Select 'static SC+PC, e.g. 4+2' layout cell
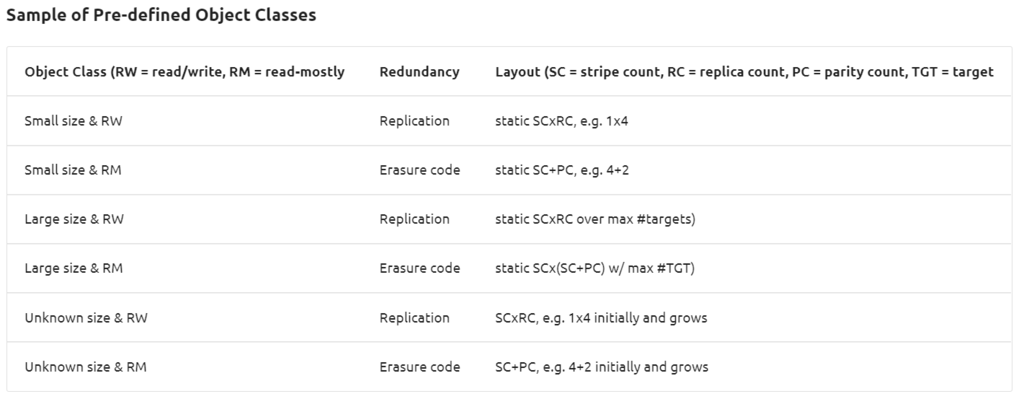Viewport: 1024px width, 399px height. 562,170
